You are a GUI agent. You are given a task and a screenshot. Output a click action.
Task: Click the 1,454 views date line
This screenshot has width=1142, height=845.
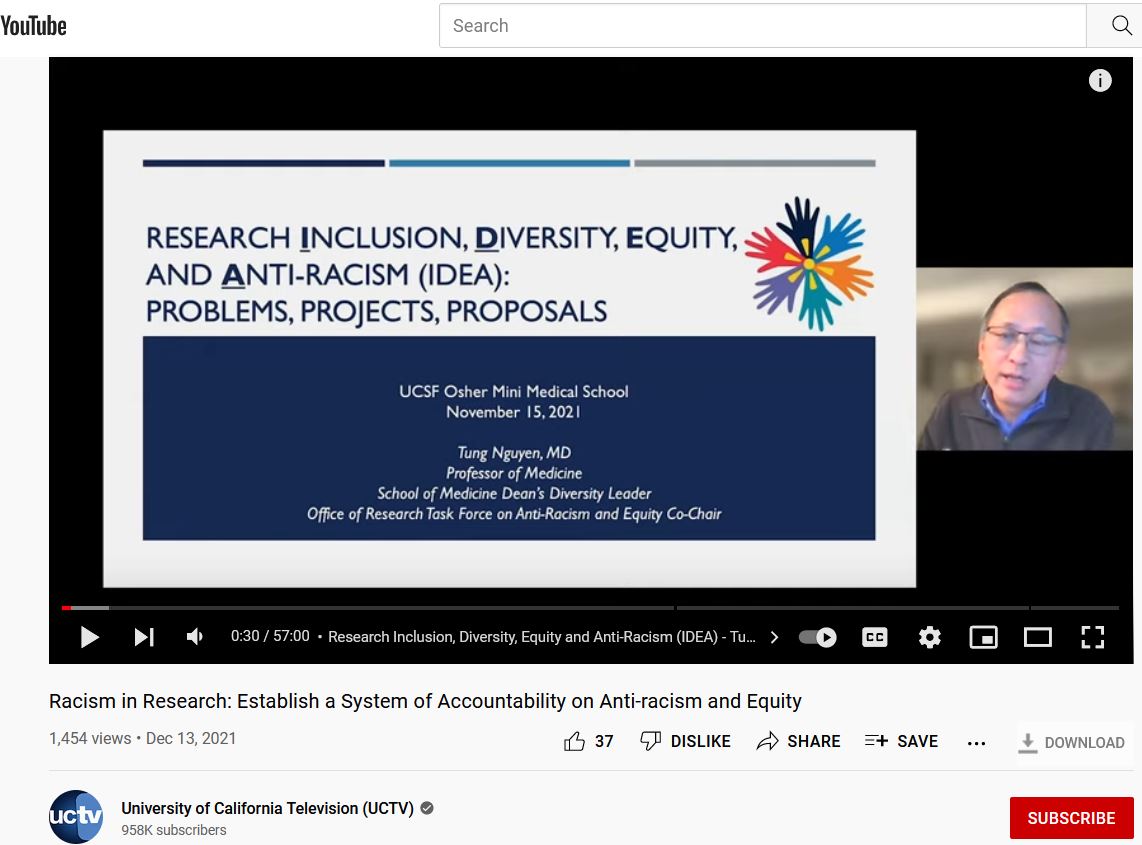(x=143, y=739)
